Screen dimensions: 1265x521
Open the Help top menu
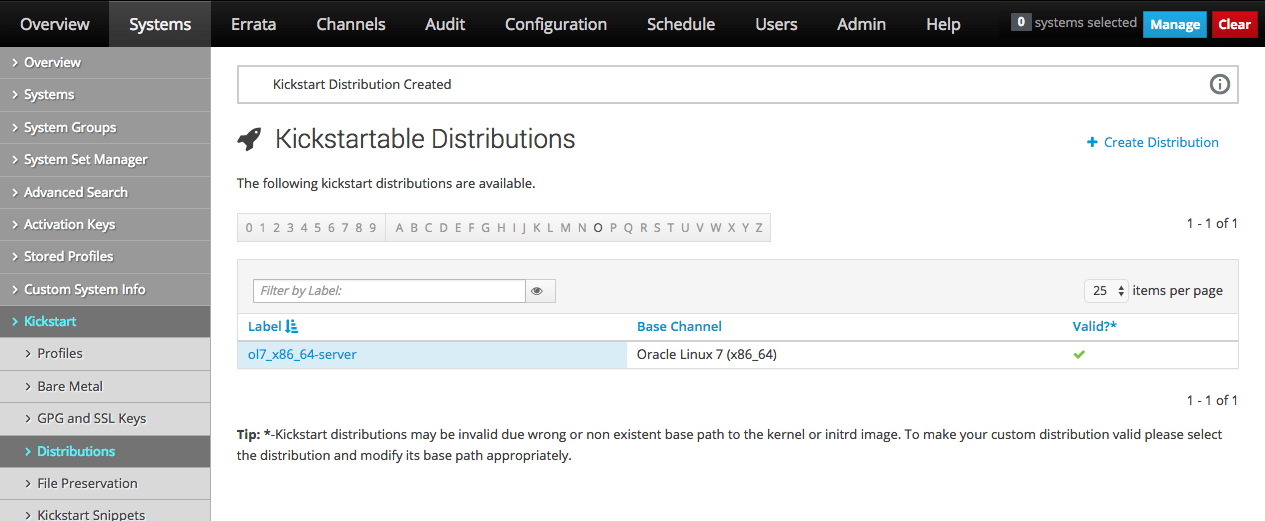(x=943, y=24)
